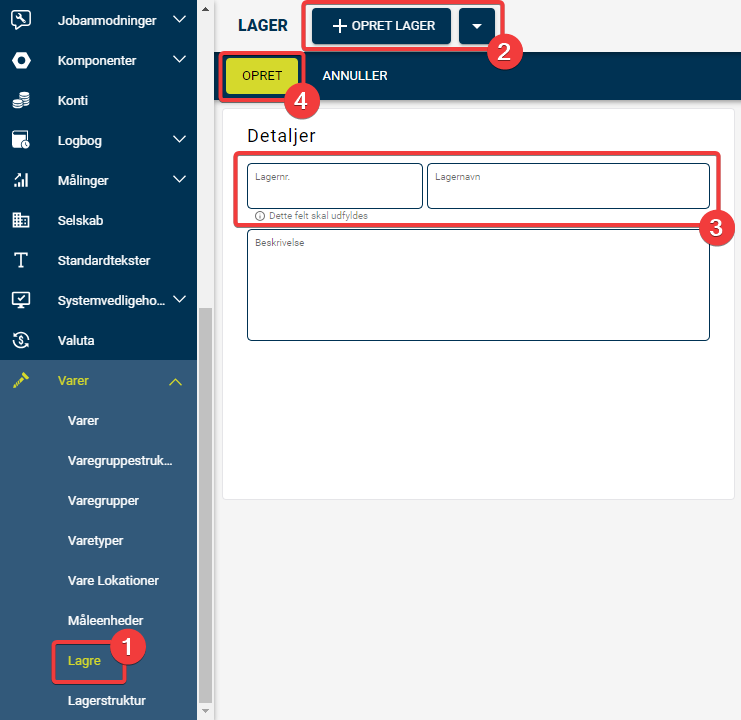The image size is (741, 720).
Task: Click the Konti coins icon
Action: click(x=21, y=100)
